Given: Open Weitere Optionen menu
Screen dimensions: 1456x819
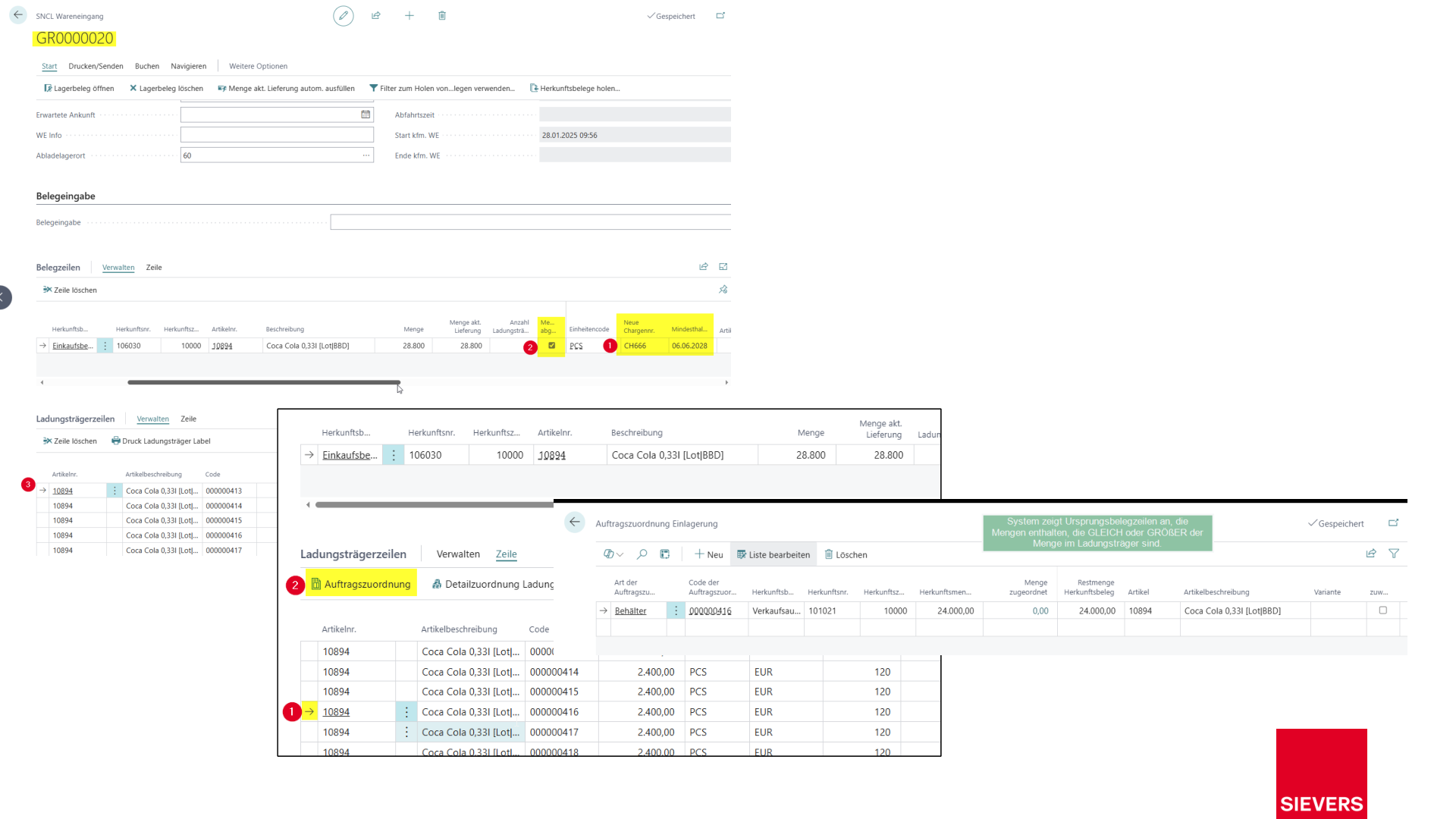Looking at the screenshot, I should point(258,66).
